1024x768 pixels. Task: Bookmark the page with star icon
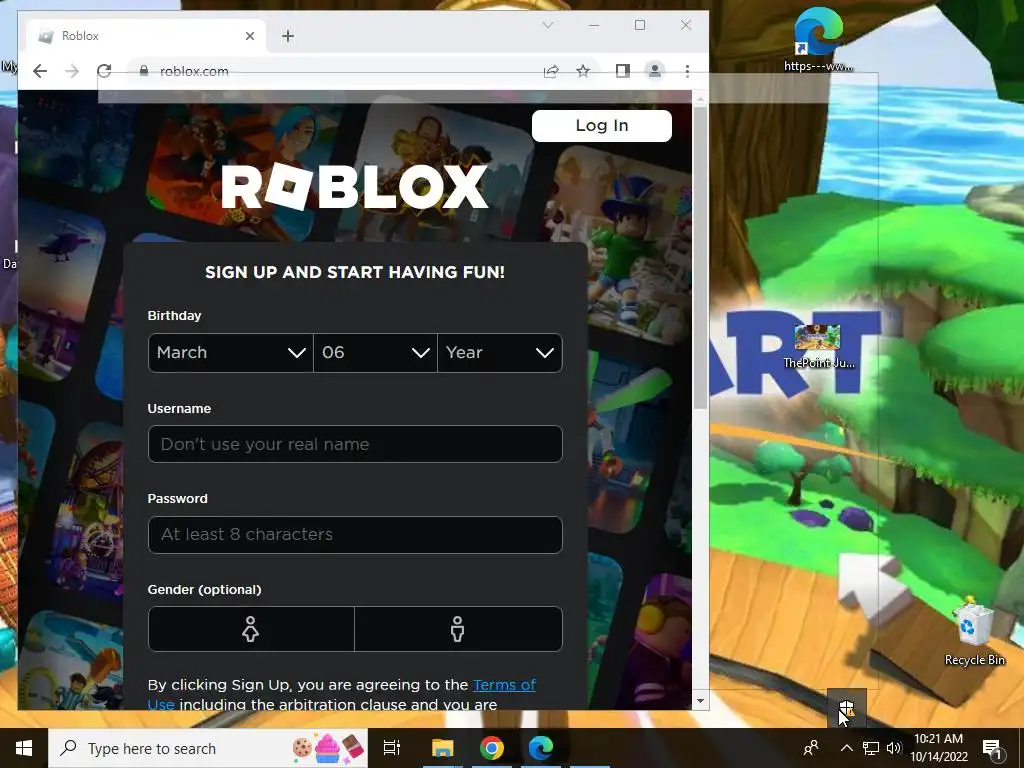tap(583, 71)
